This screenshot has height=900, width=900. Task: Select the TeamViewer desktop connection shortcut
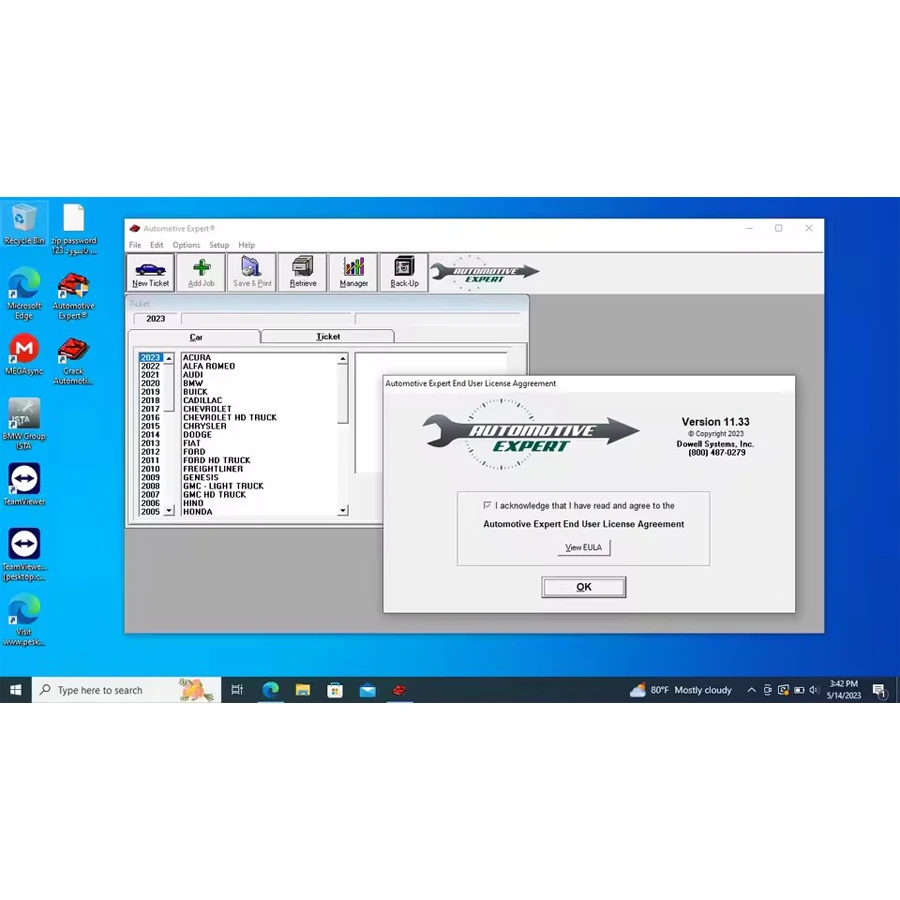24,554
